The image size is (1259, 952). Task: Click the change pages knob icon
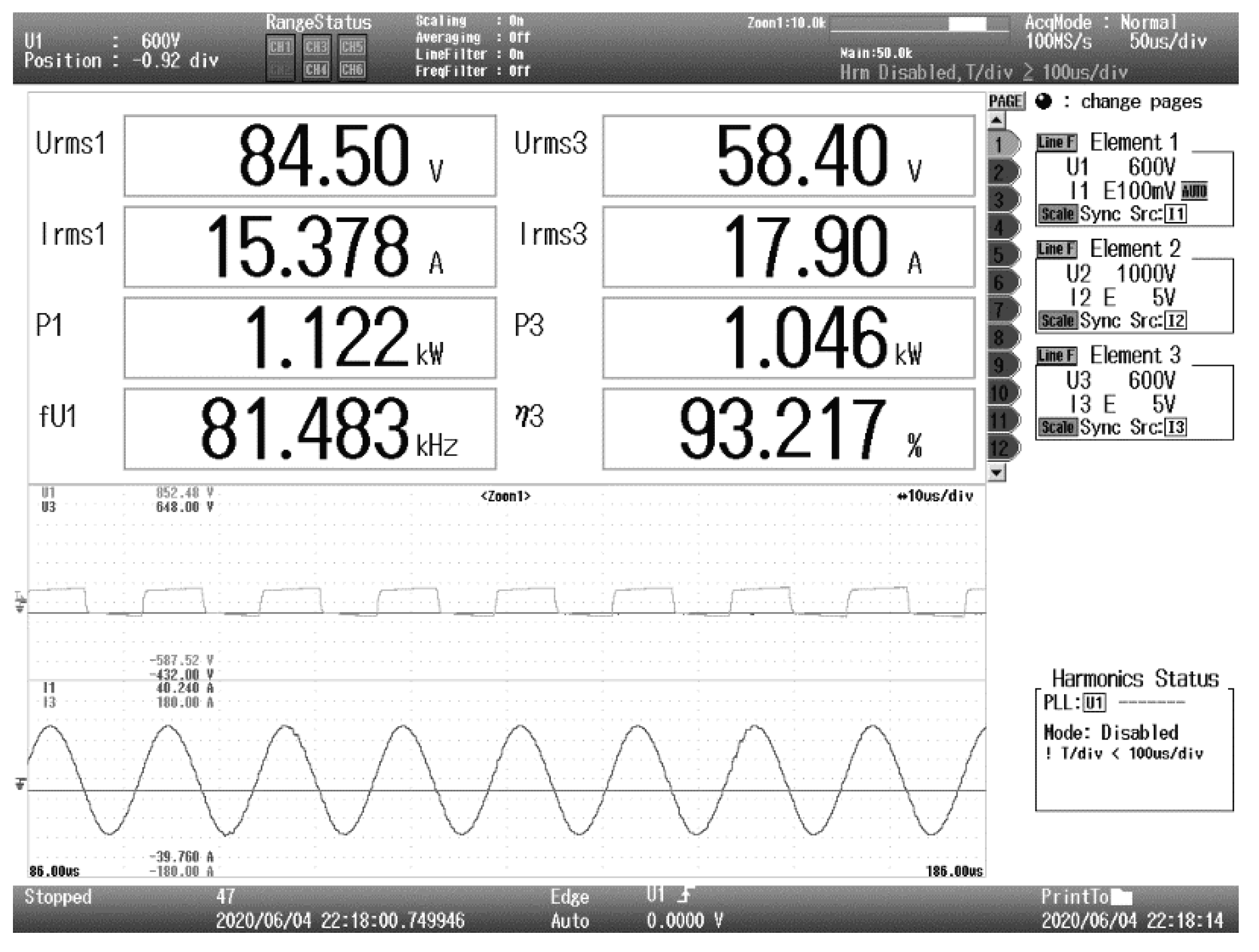pyautogui.click(x=1044, y=101)
